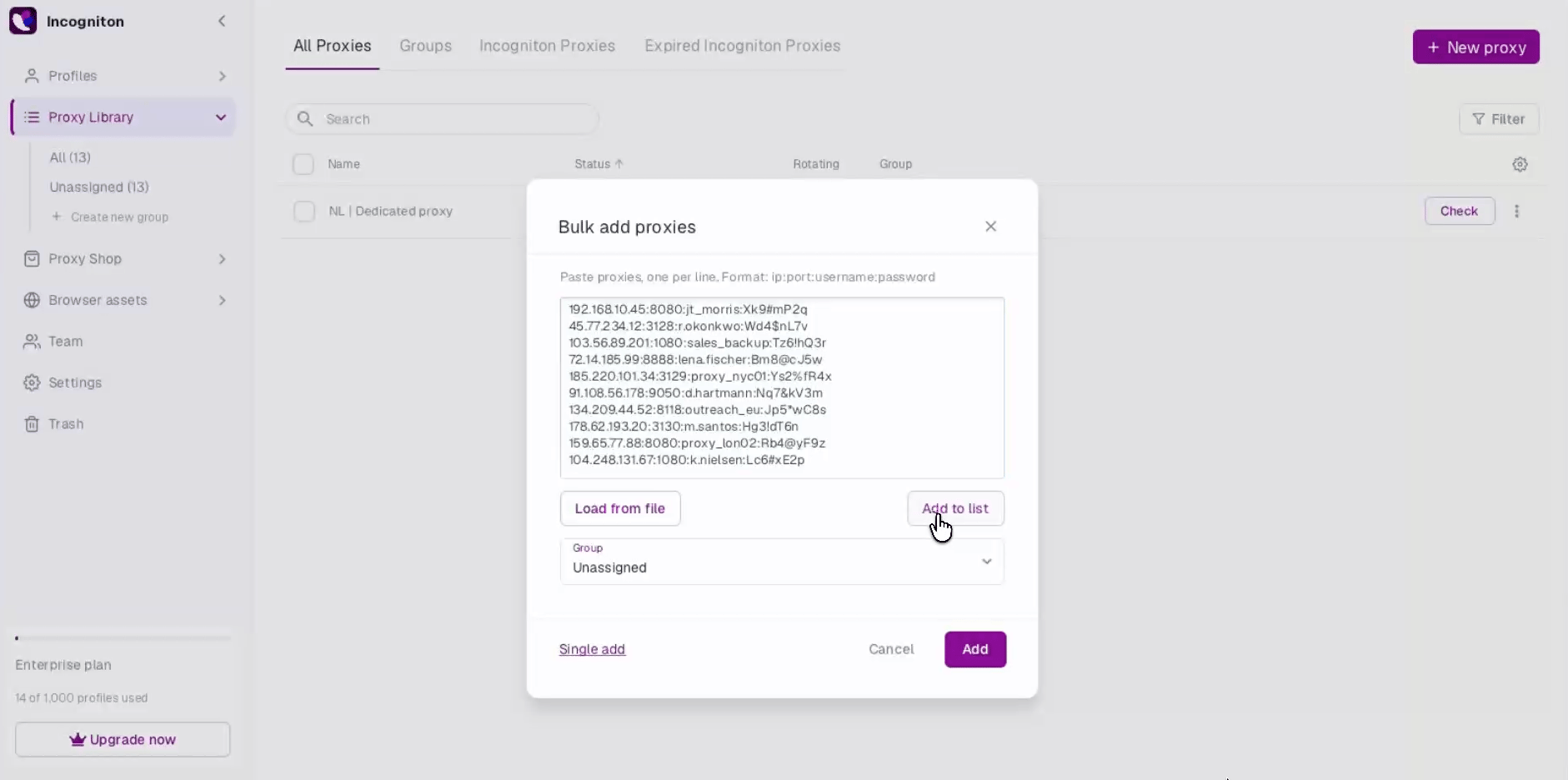Close the Bulk add proxies dialog
This screenshot has width=1568, height=780.
pyautogui.click(x=990, y=227)
